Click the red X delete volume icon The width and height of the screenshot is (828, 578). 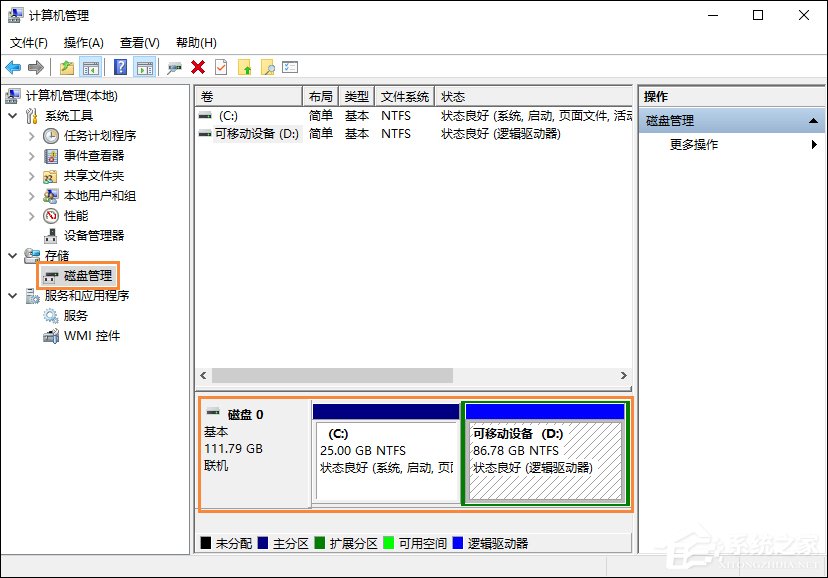coord(199,67)
